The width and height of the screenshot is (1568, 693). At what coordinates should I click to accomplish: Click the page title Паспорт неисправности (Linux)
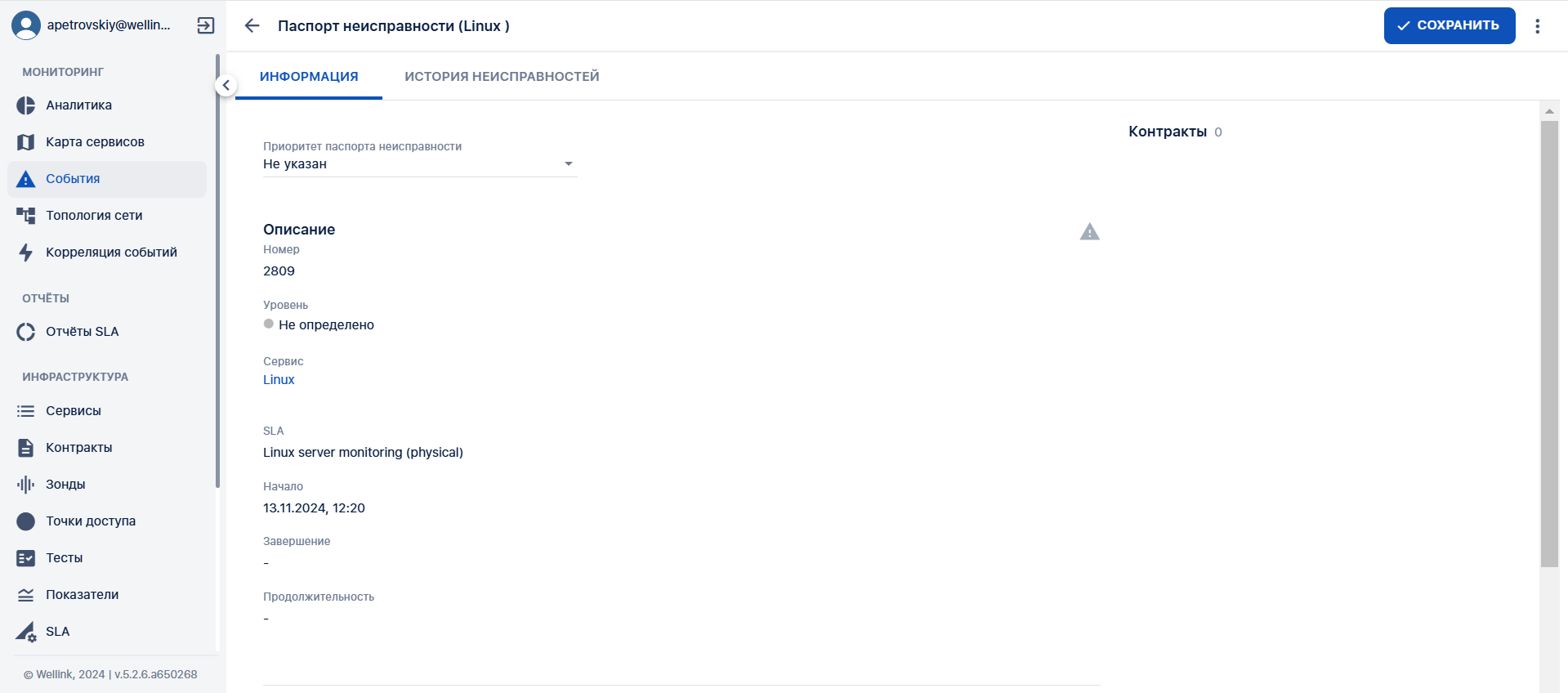[394, 26]
